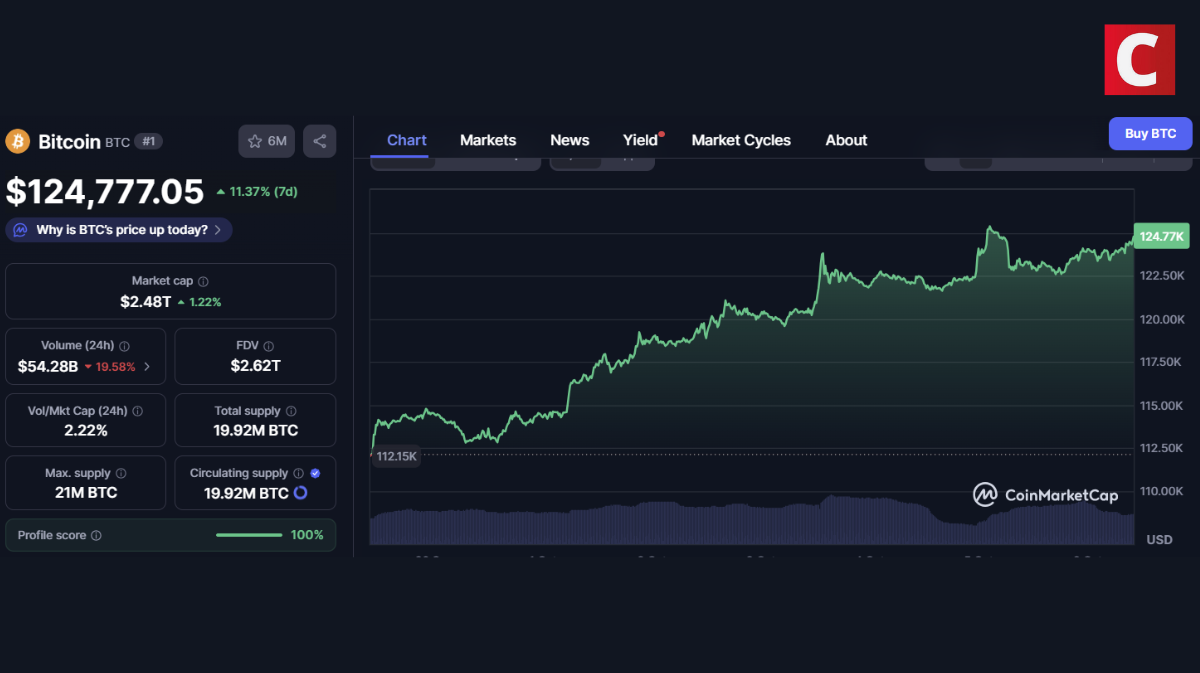Toggle the watchlist star for Bitcoin
1200x673 pixels.
point(255,141)
